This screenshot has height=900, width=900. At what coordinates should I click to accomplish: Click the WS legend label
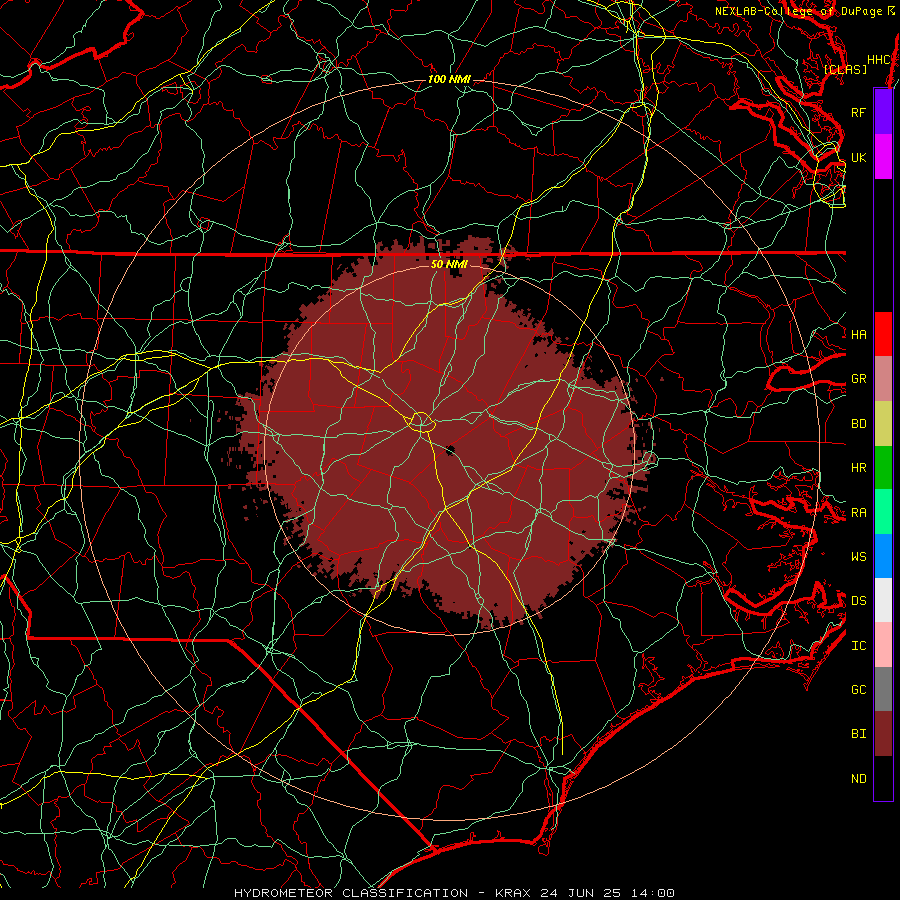click(x=859, y=556)
